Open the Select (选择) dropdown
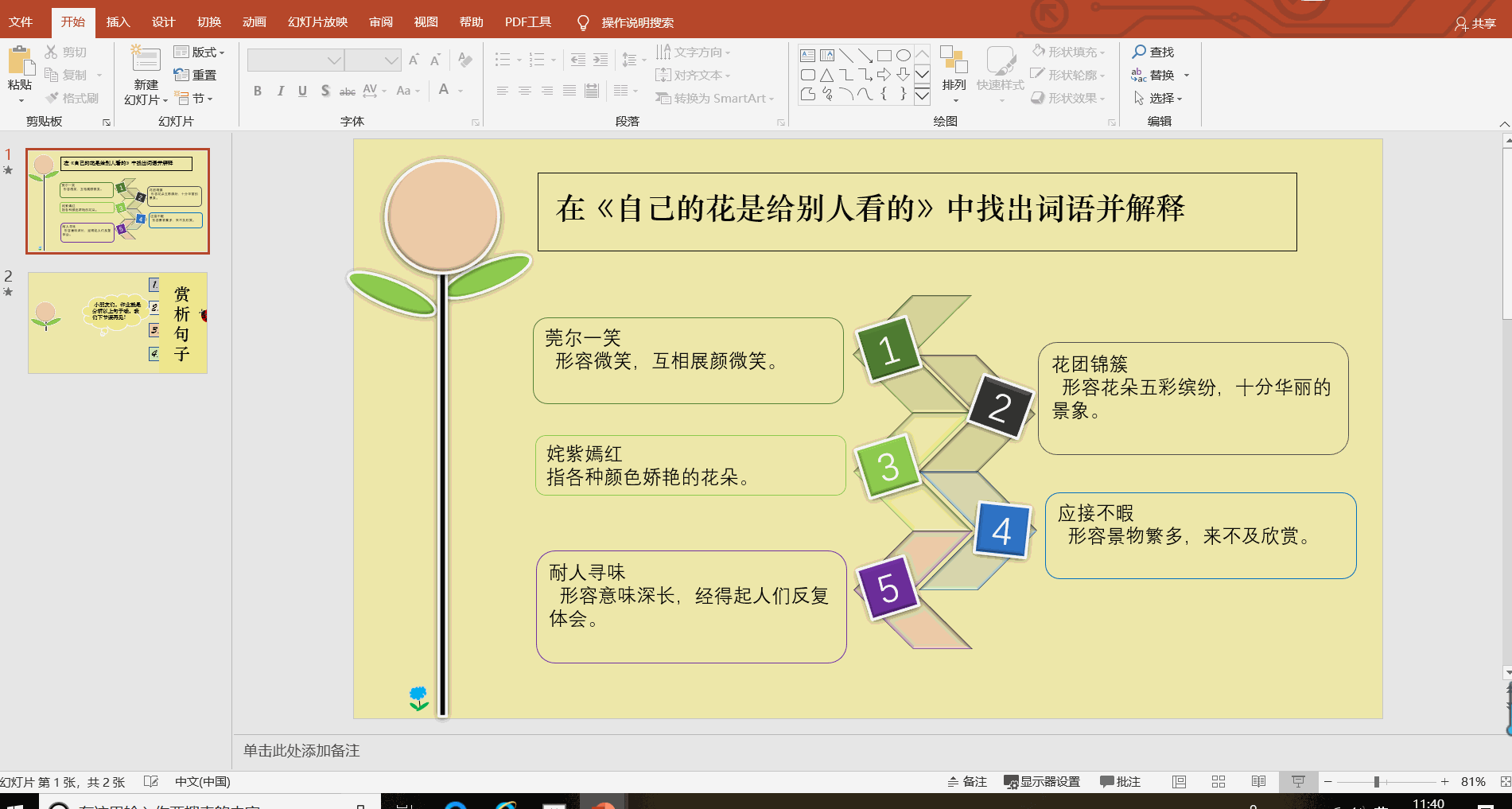This screenshot has width=1512, height=809. point(1159,98)
